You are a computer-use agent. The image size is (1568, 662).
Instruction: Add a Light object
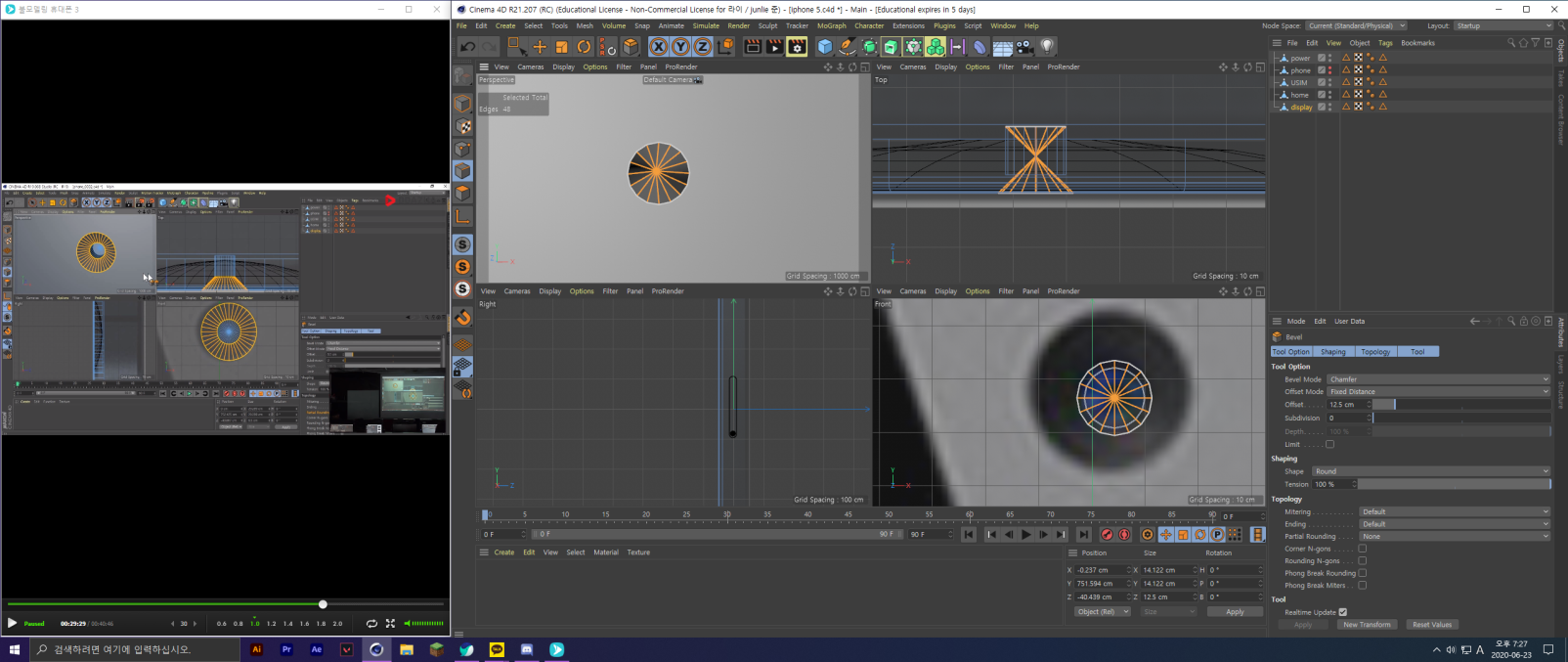point(1047,46)
